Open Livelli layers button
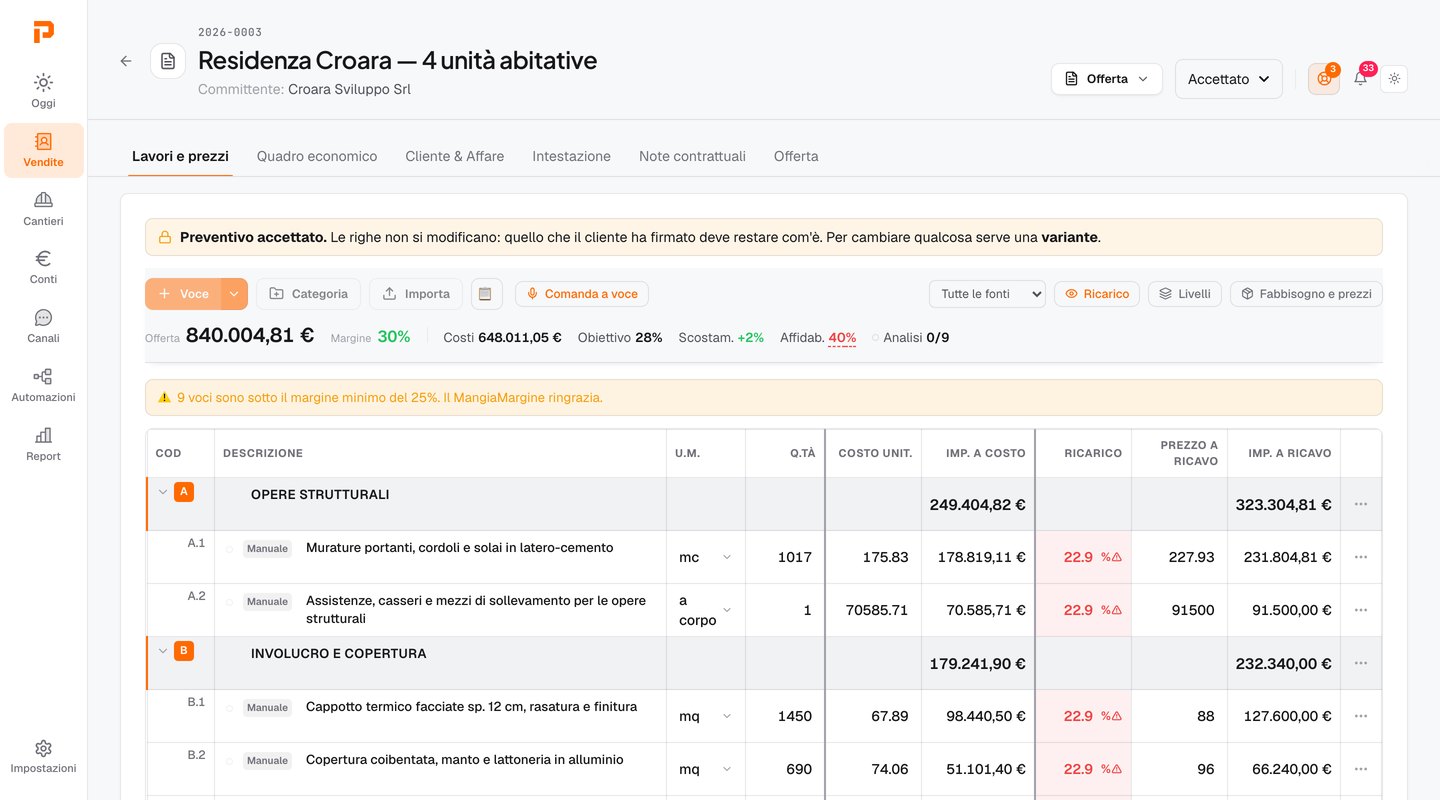The height and width of the screenshot is (800, 1440). [1185, 294]
